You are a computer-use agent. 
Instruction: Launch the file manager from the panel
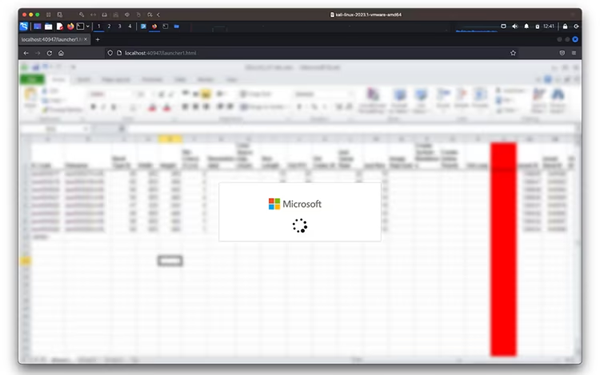pos(49,26)
